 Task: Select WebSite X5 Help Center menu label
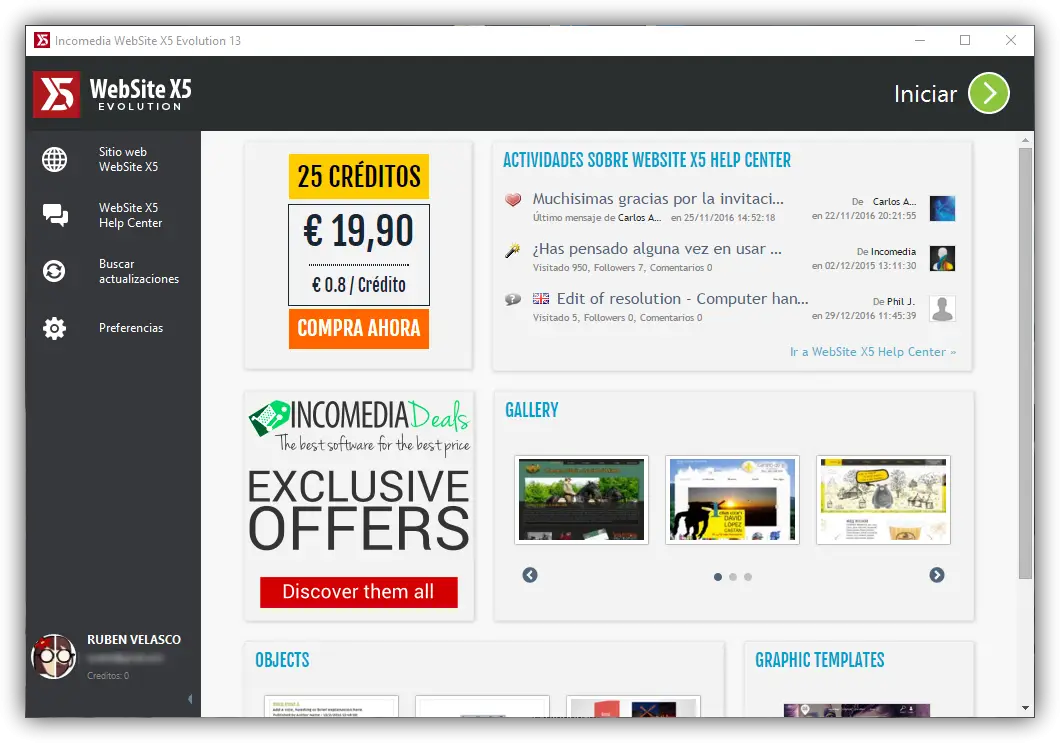tap(130, 215)
